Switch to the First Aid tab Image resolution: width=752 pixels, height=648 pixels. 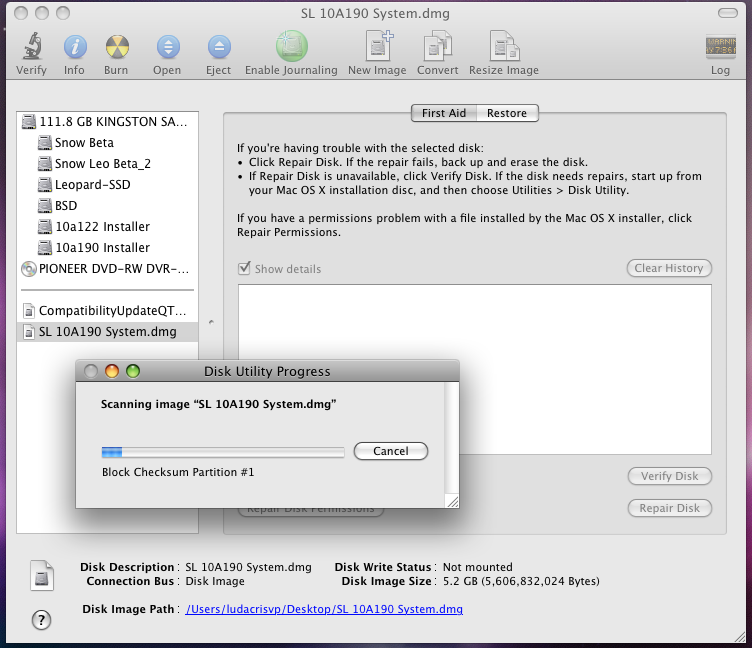click(x=444, y=113)
